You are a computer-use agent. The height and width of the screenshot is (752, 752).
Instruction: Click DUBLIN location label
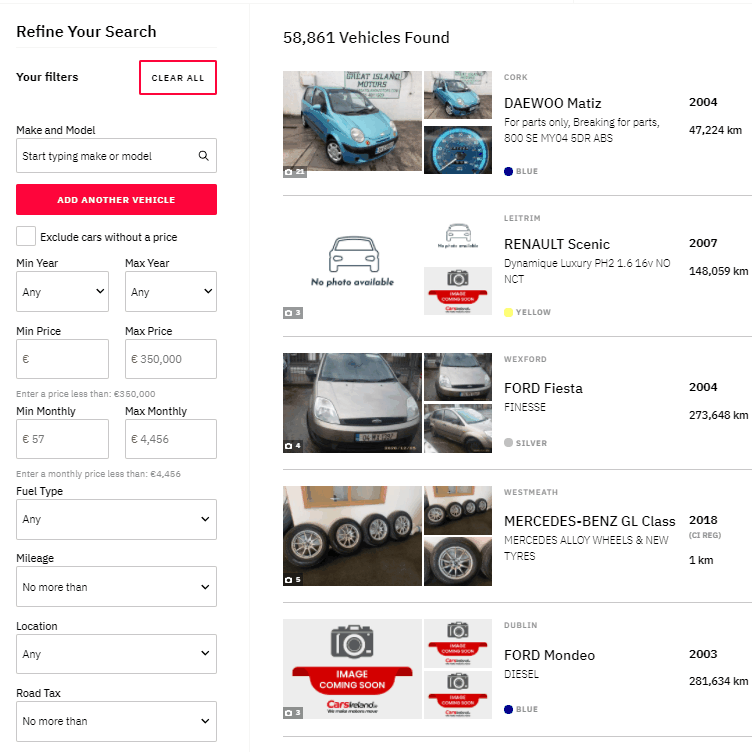tap(520, 625)
